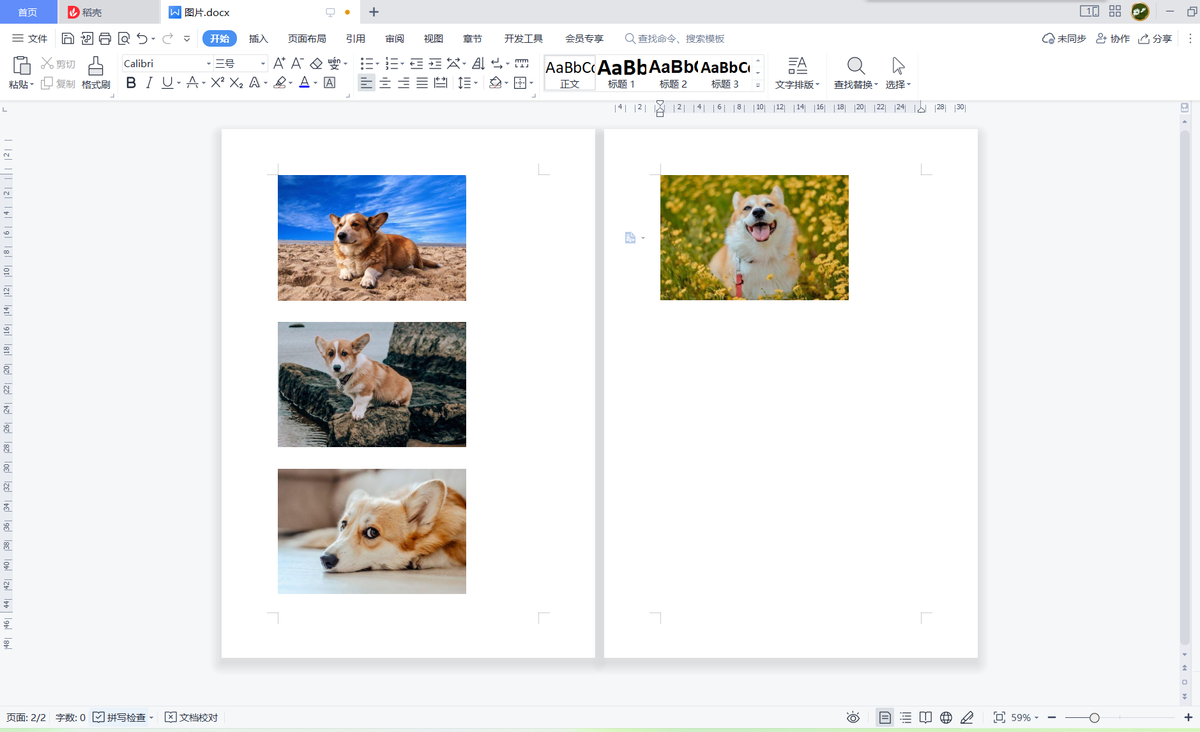The height and width of the screenshot is (732, 1200).
Task: Click the center align paragraph icon
Action: point(385,83)
